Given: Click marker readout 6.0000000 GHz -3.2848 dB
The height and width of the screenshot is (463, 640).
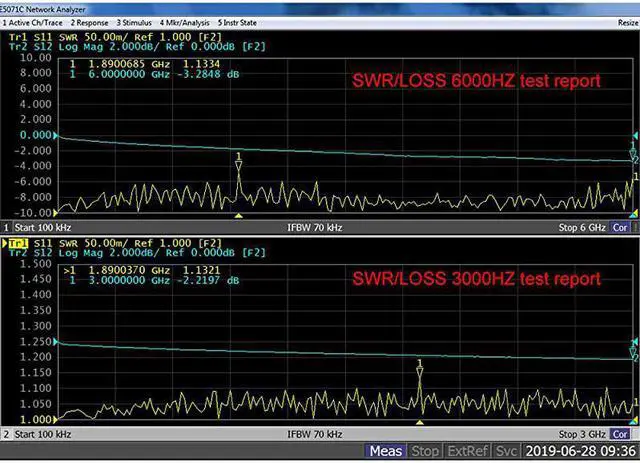Looking at the screenshot, I should [x=154, y=74].
